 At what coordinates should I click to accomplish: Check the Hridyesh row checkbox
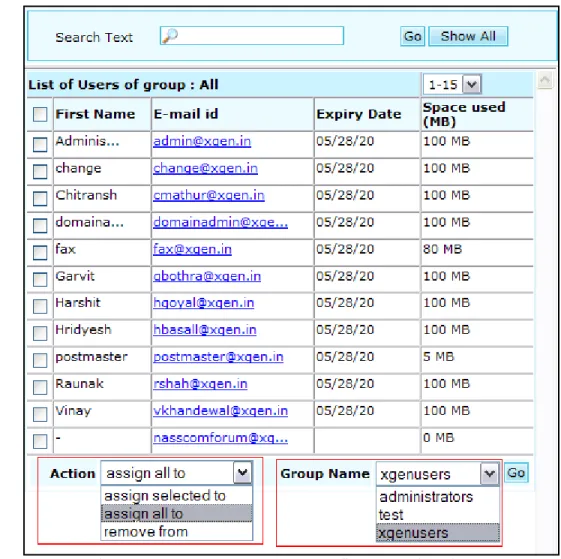(x=40, y=333)
